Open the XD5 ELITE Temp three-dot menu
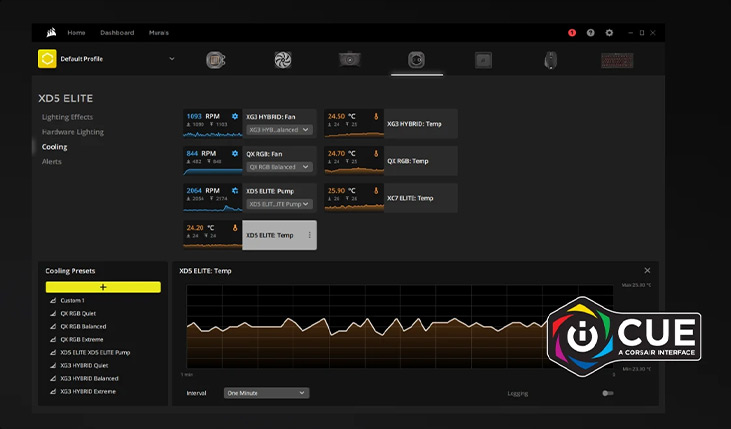The width and height of the screenshot is (731, 429). [x=309, y=236]
